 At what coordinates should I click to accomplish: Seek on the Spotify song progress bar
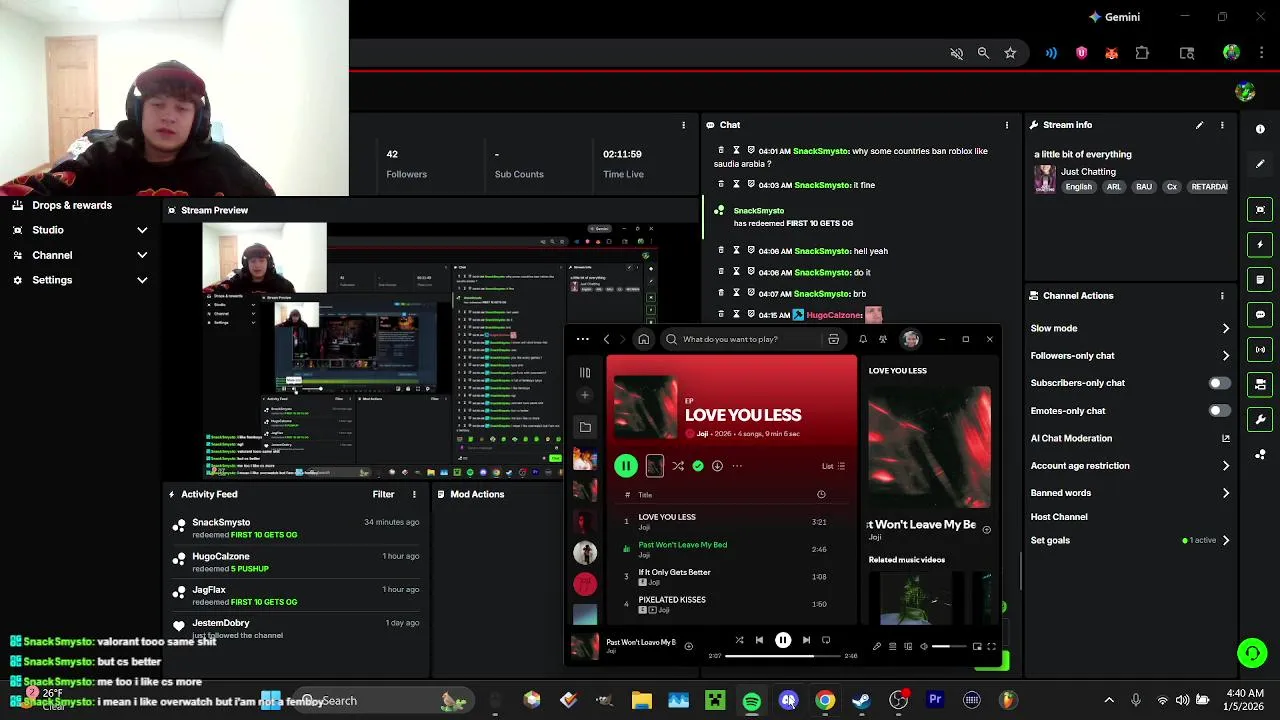(x=783, y=656)
